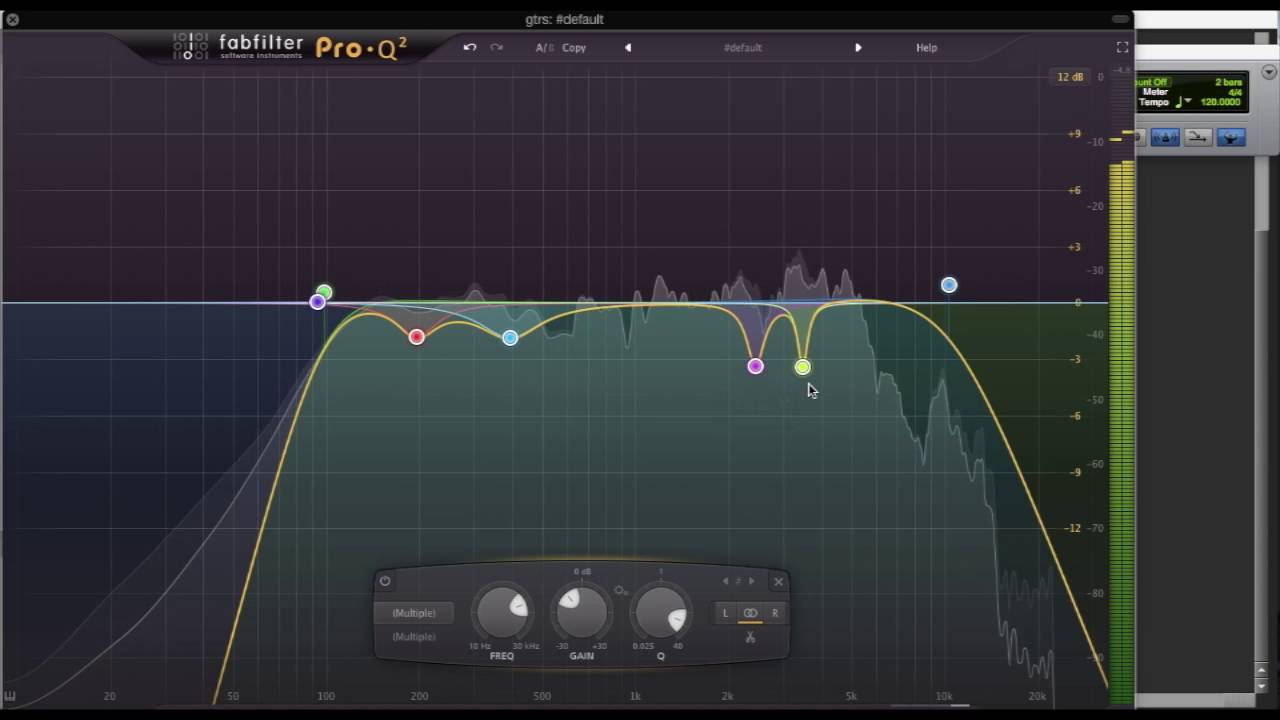Enable Left channel processing for selected bands
Screen dimensions: 1280x720
coord(725,613)
